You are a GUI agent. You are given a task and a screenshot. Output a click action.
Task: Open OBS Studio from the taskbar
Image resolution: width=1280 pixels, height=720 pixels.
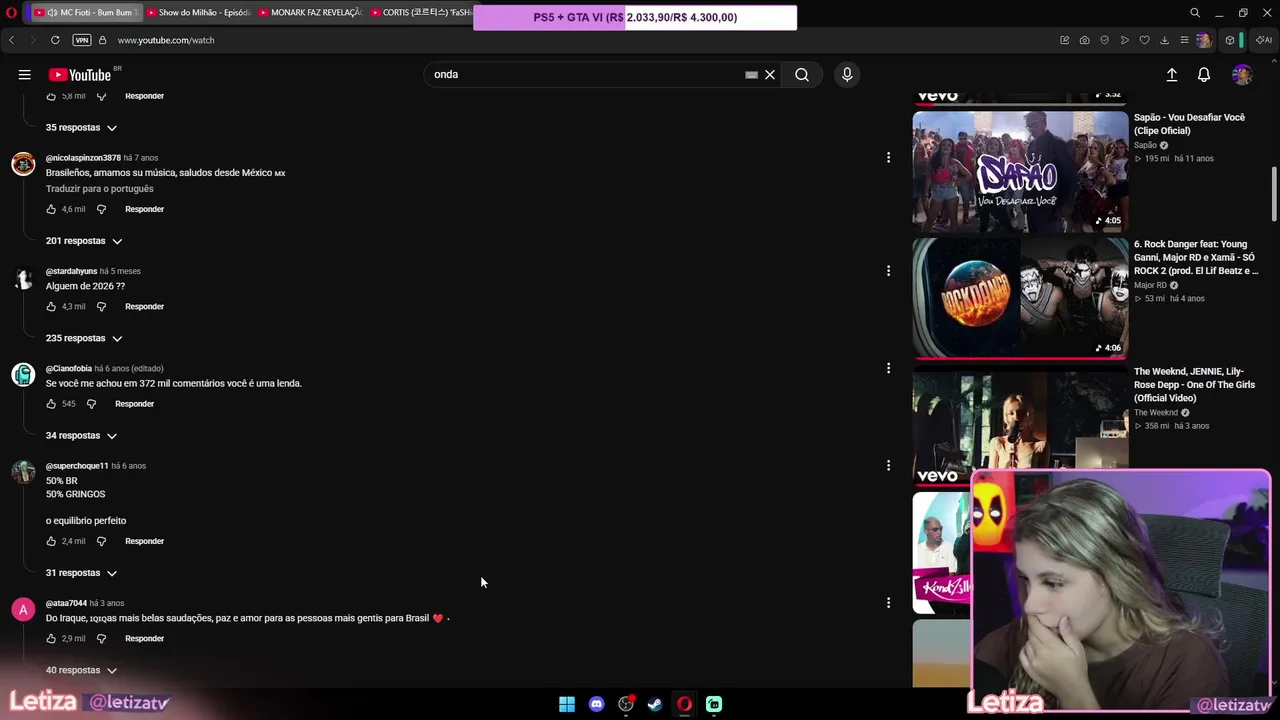(x=626, y=704)
